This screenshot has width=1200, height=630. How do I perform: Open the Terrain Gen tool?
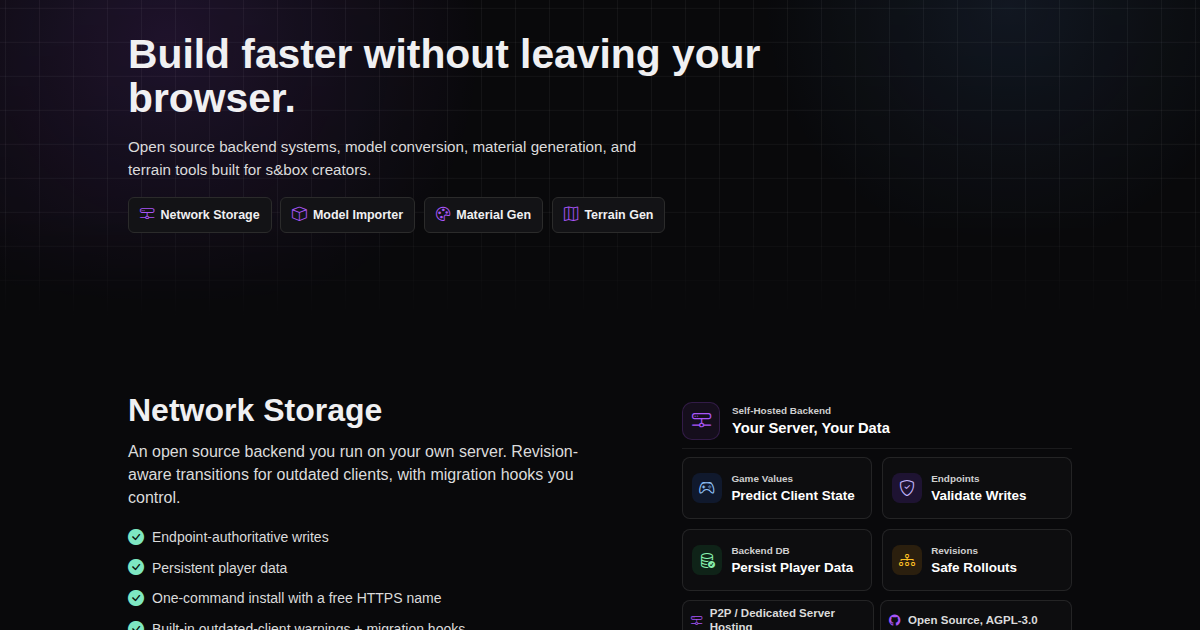tap(608, 215)
